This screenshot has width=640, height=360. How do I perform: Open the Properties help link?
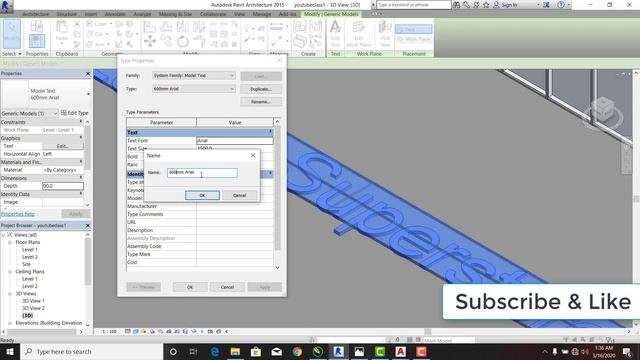click(18, 214)
